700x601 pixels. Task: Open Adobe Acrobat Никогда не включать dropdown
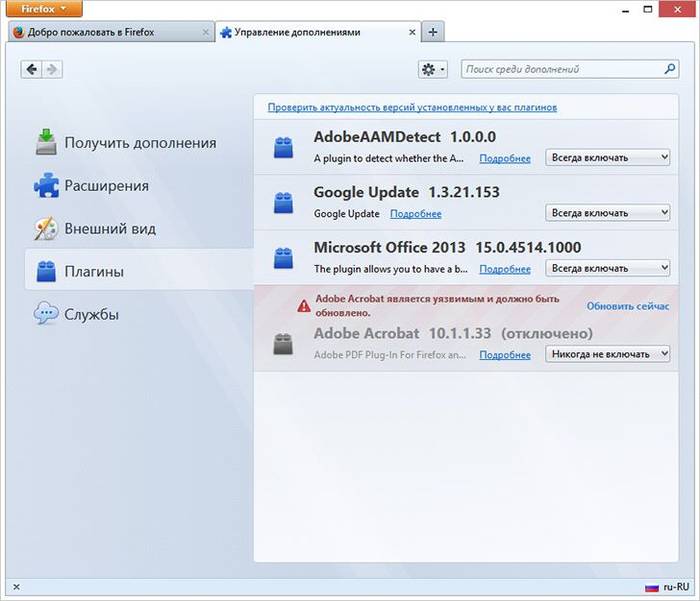(x=607, y=354)
